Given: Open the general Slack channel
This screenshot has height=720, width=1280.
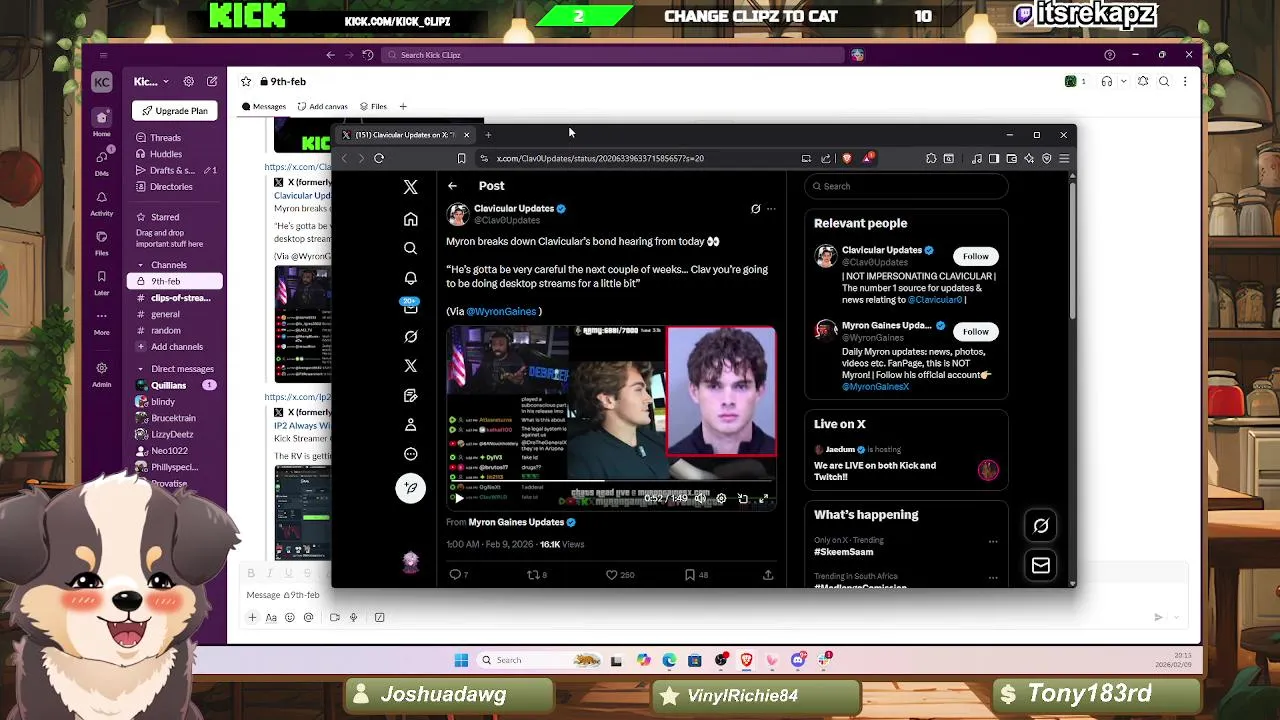Looking at the screenshot, I should [x=165, y=314].
